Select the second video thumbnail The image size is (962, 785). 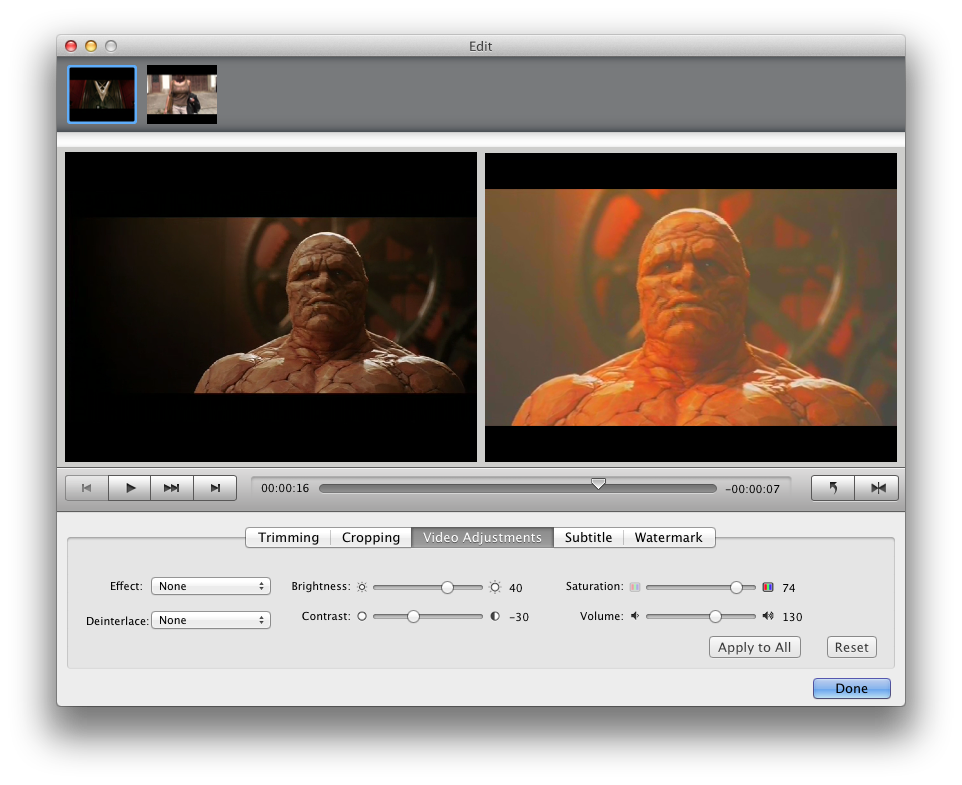tap(182, 95)
